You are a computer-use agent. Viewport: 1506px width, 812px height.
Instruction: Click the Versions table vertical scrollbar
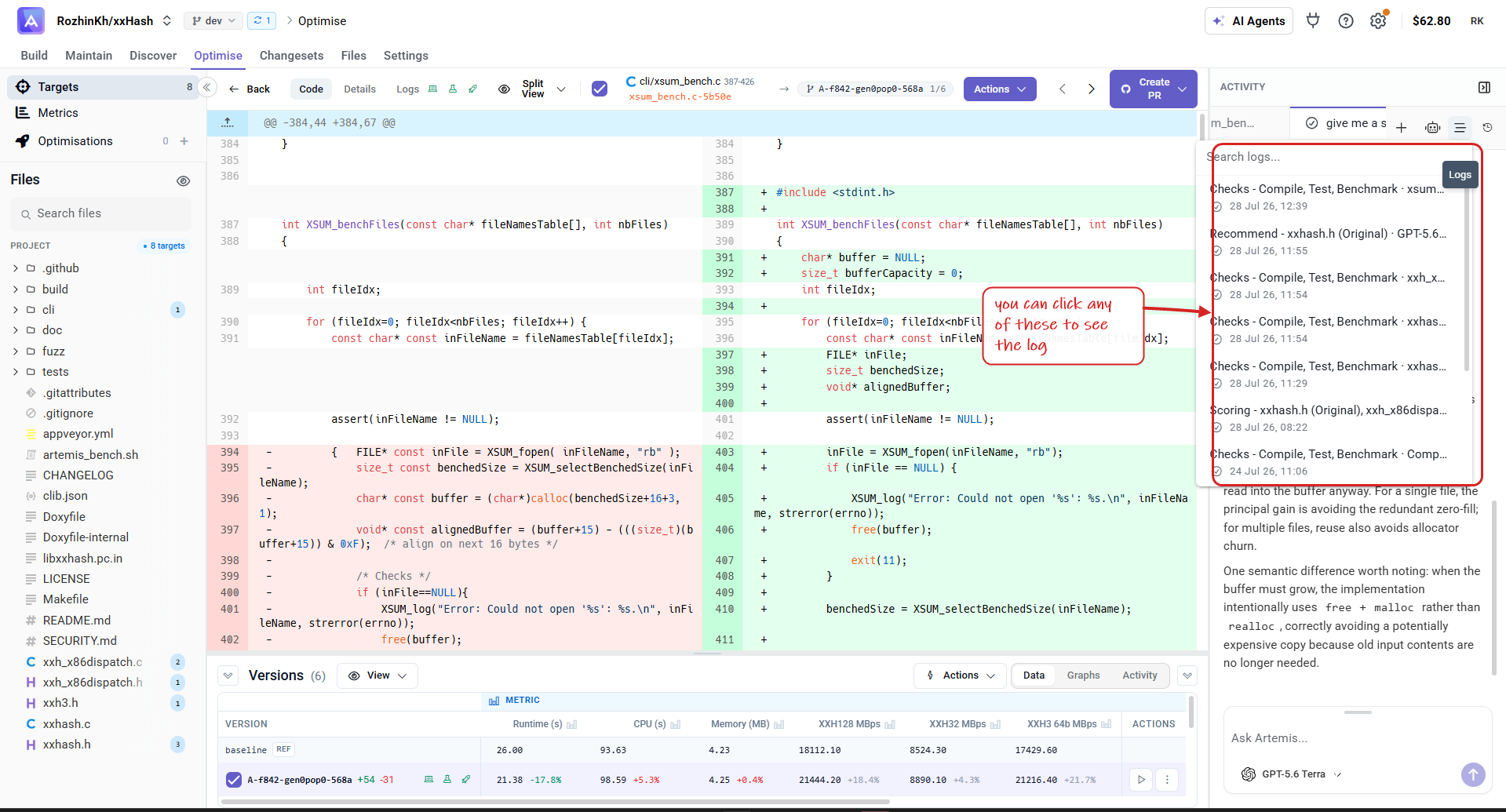click(x=1191, y=712)
